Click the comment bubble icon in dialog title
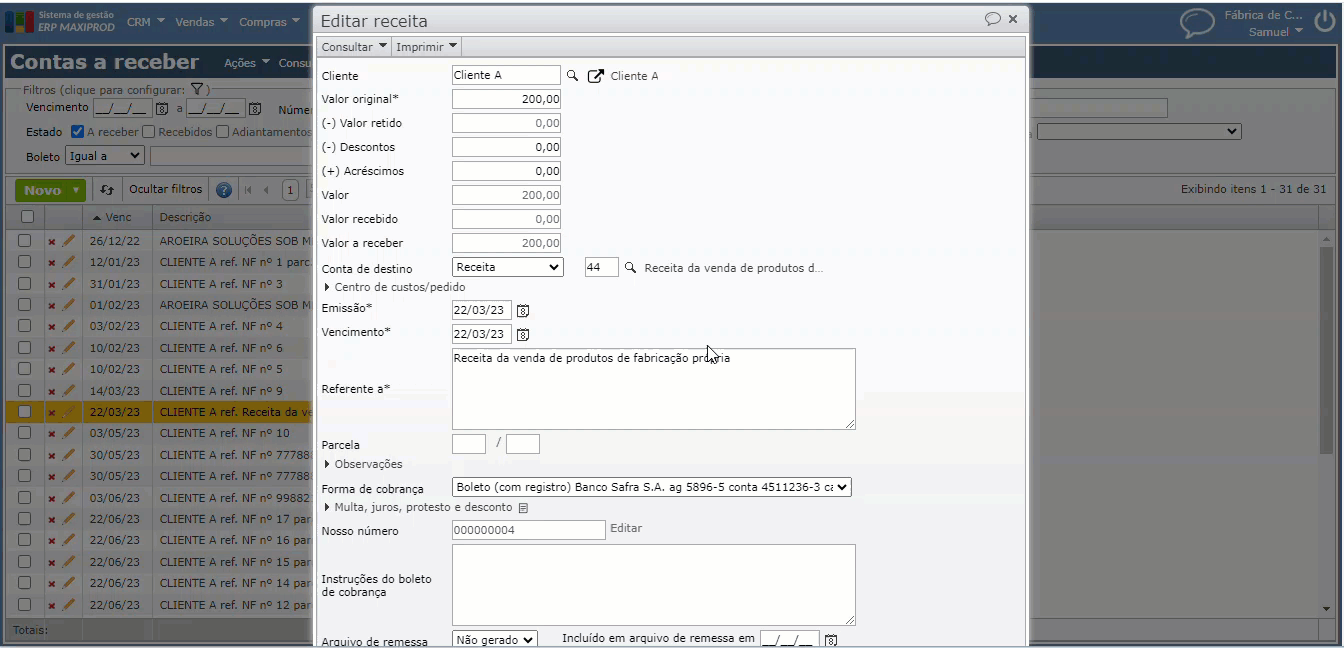The width and height of the screenshot is (1344, 648). pos(992,19)
